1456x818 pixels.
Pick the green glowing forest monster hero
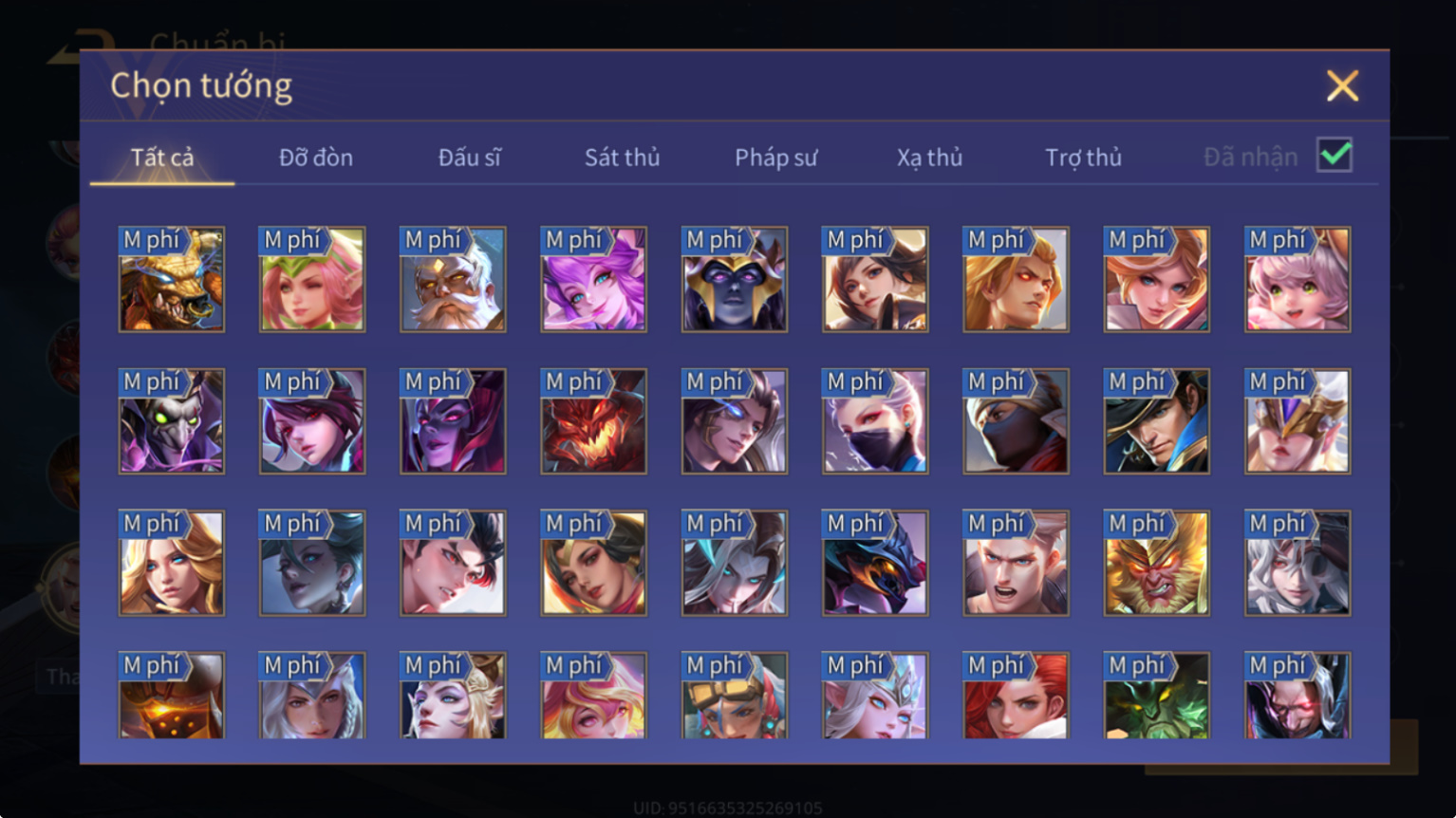[1156, 695]
